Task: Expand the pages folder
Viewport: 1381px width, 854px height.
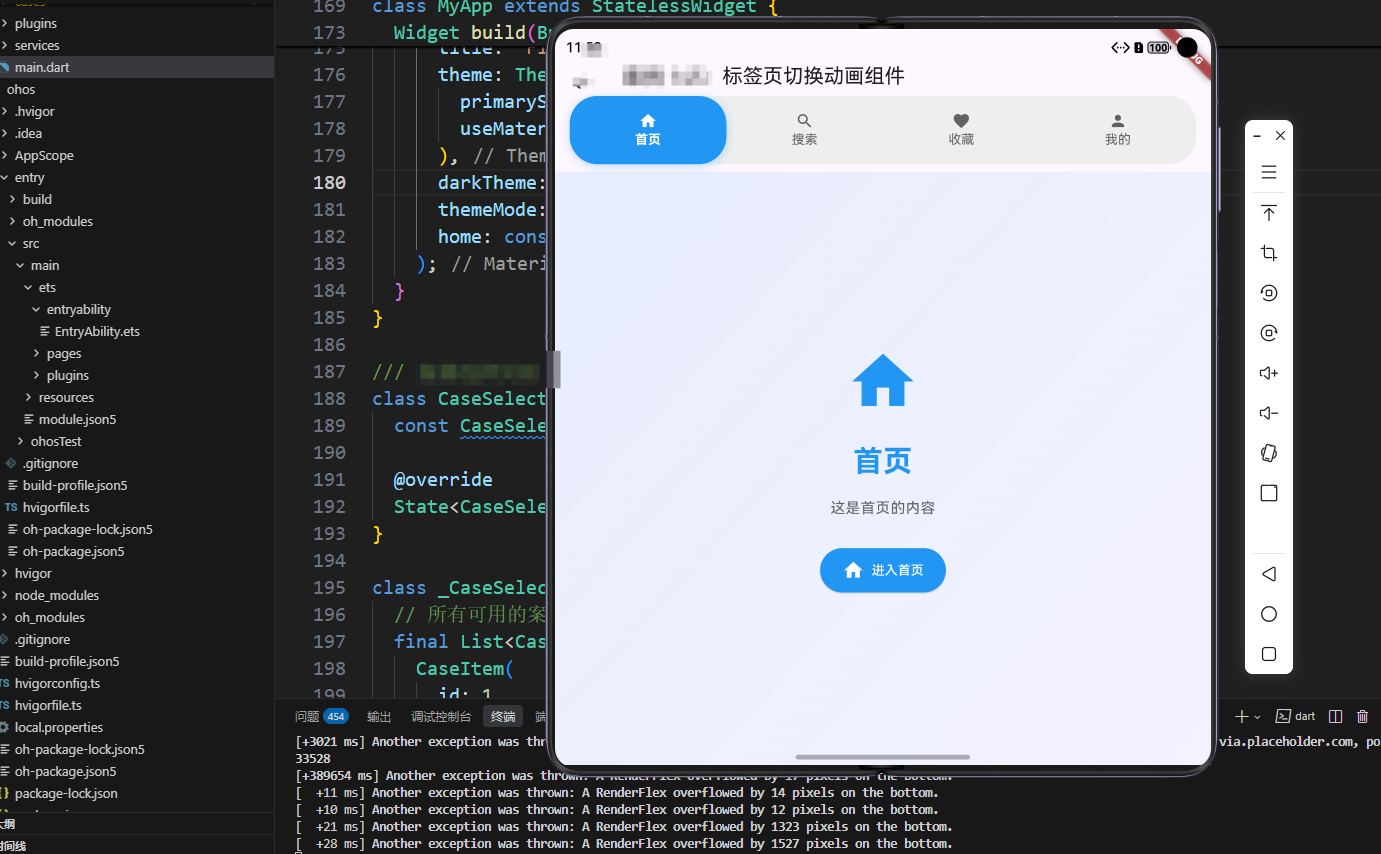Action: (61, 353)
